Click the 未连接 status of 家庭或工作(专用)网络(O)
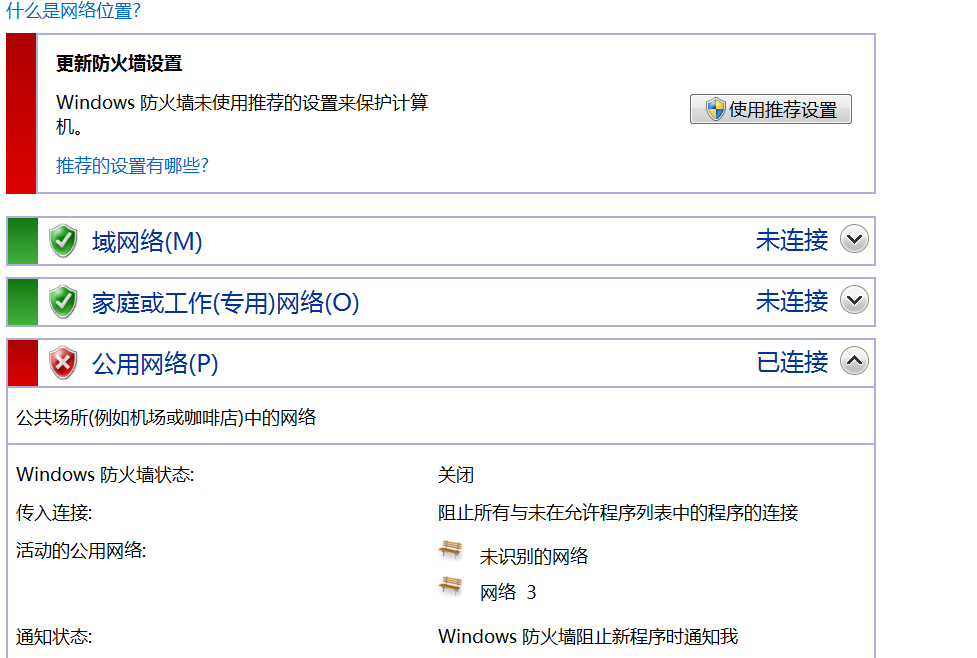The height and width of the screenshot is (658, 977). pos(792,301)
